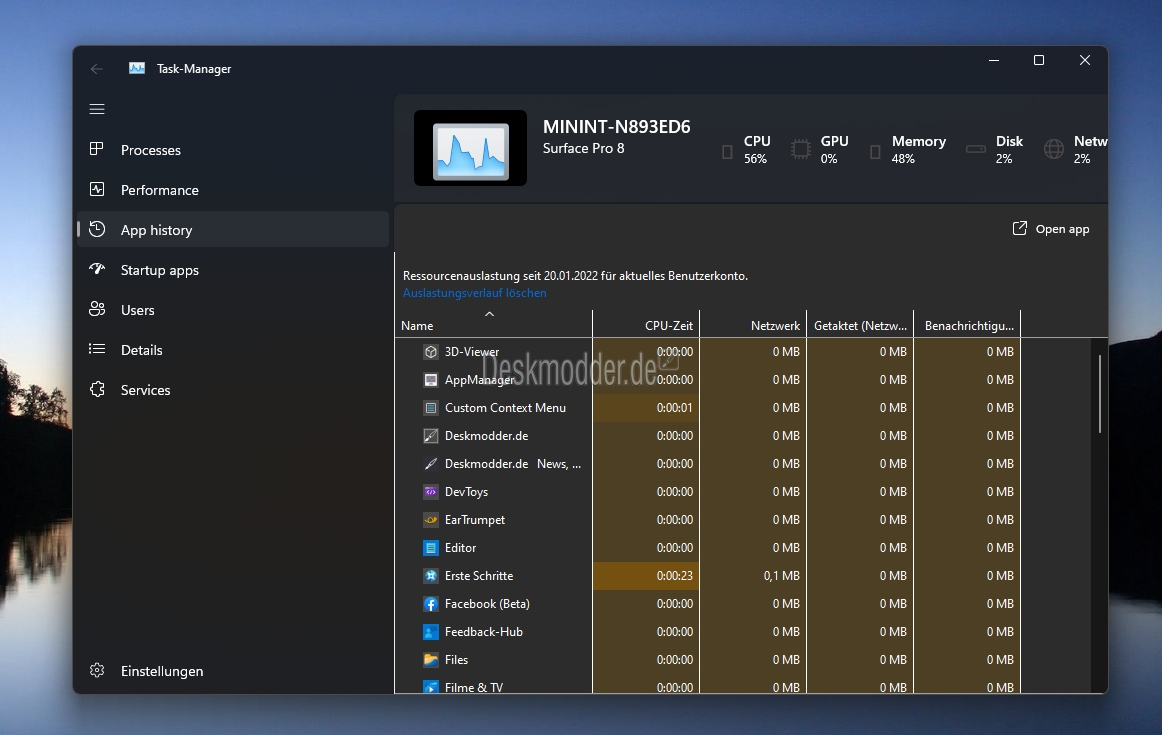
Task: Click CPU-Zeit 0:00:01 for Custom Context Menu
Action: (x=674, y=408)
